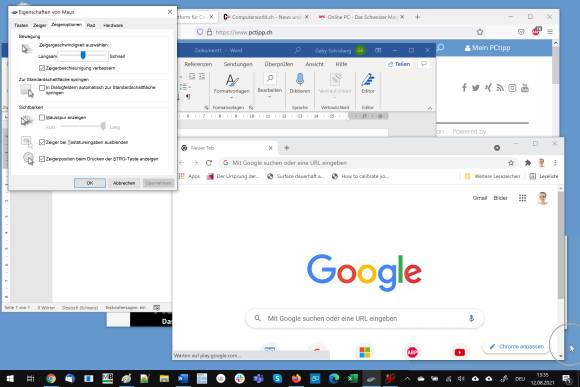Expand the Bearbeiten dropdown in Word
Viewport: 580px width, 387px height.
[x=270, y=97]
